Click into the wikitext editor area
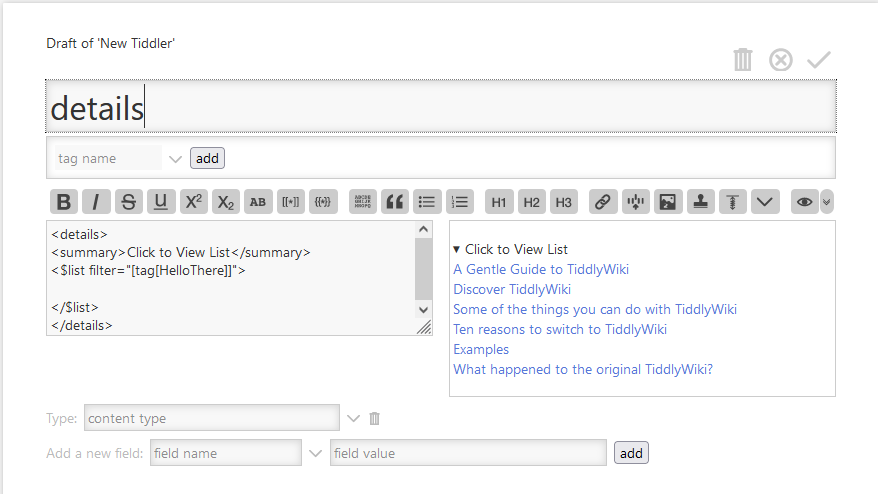 point(231,278)
